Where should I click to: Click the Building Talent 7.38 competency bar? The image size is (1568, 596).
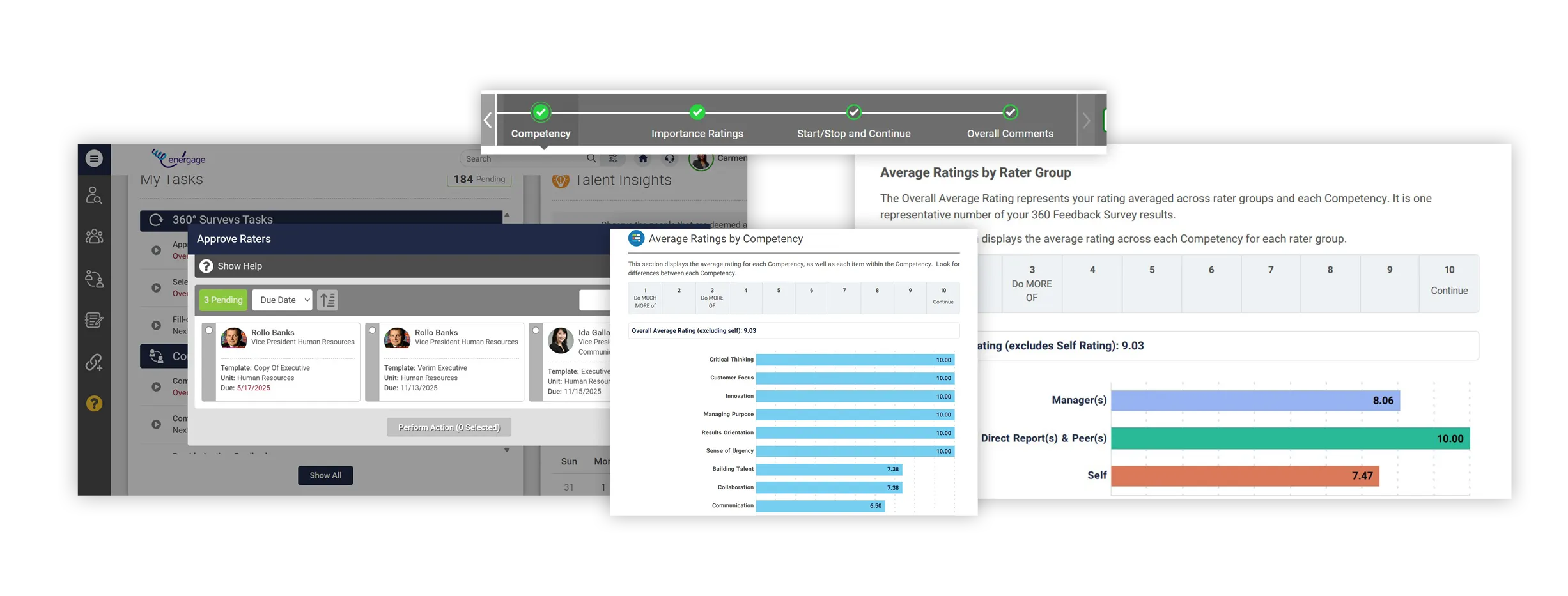[x=829, y=469]
